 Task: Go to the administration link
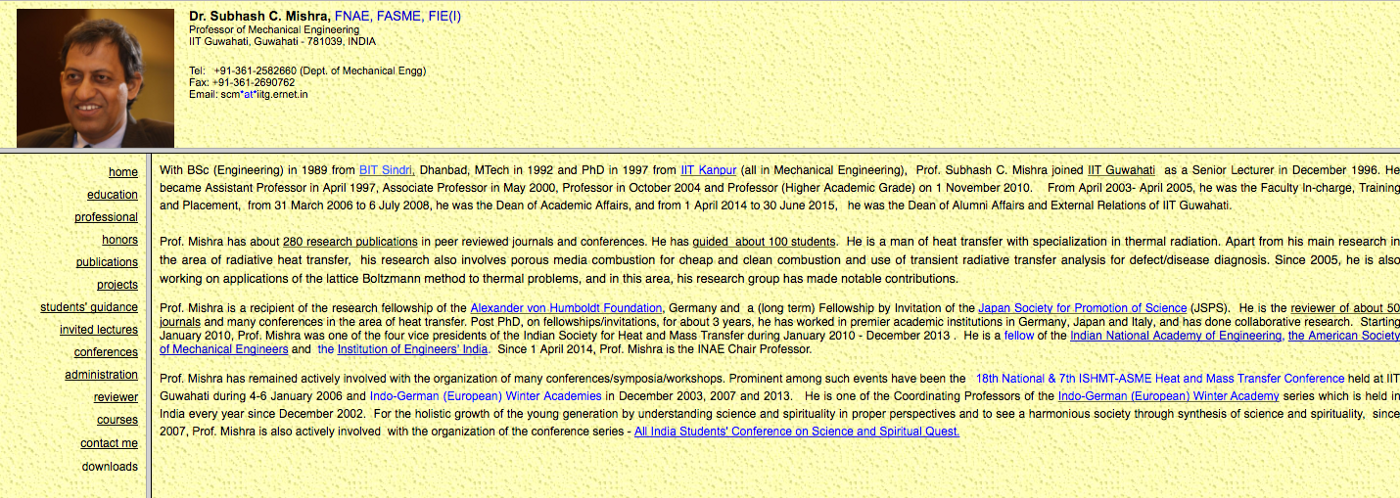pos(101,375)
